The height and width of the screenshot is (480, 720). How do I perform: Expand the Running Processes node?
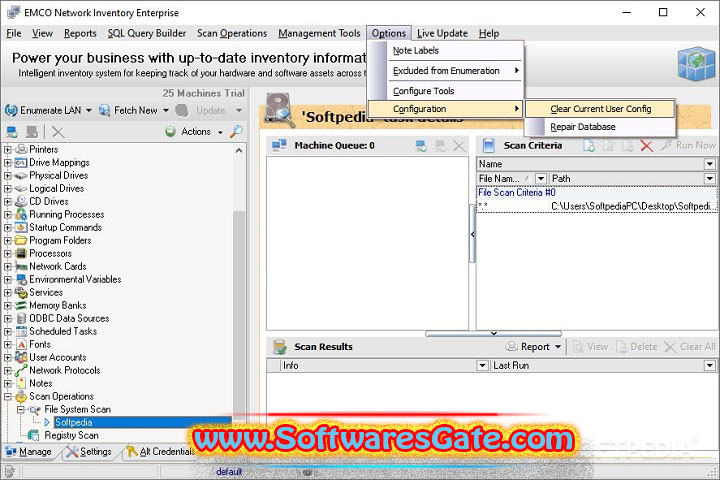coord(8,215)
